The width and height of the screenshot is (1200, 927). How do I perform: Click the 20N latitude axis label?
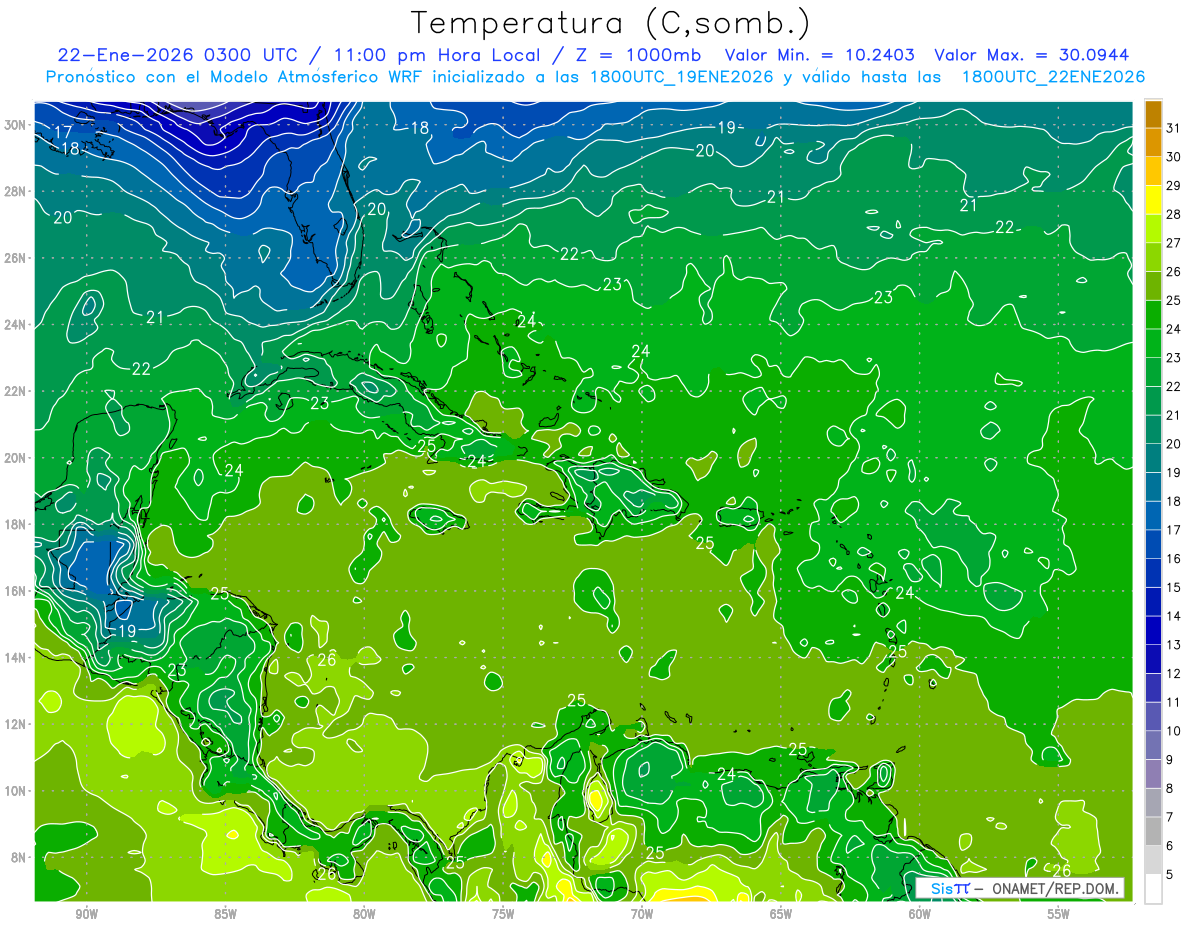point(16,458)
